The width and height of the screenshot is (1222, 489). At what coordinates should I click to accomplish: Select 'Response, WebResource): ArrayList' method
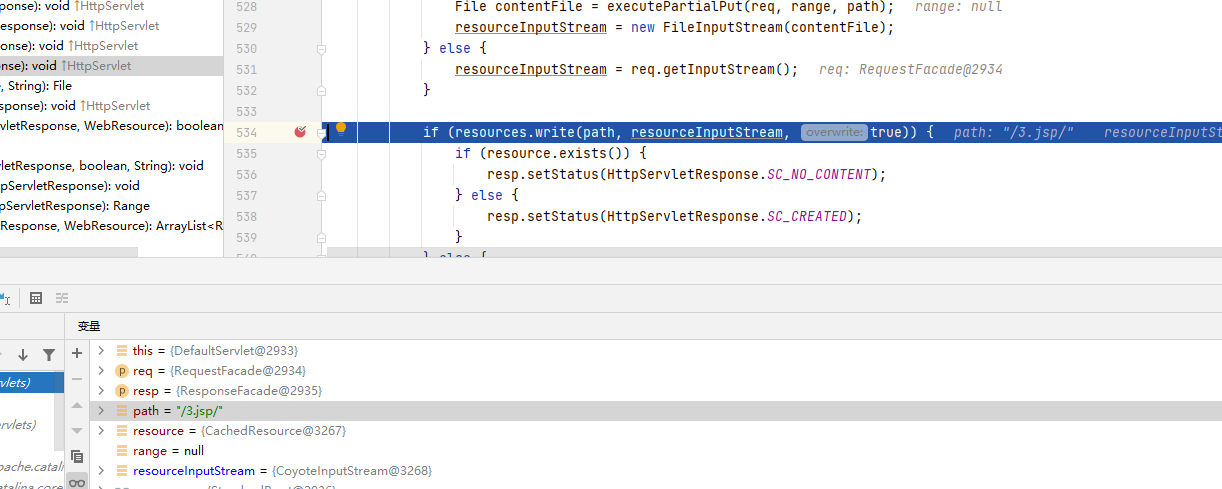[x=111, y=226]
